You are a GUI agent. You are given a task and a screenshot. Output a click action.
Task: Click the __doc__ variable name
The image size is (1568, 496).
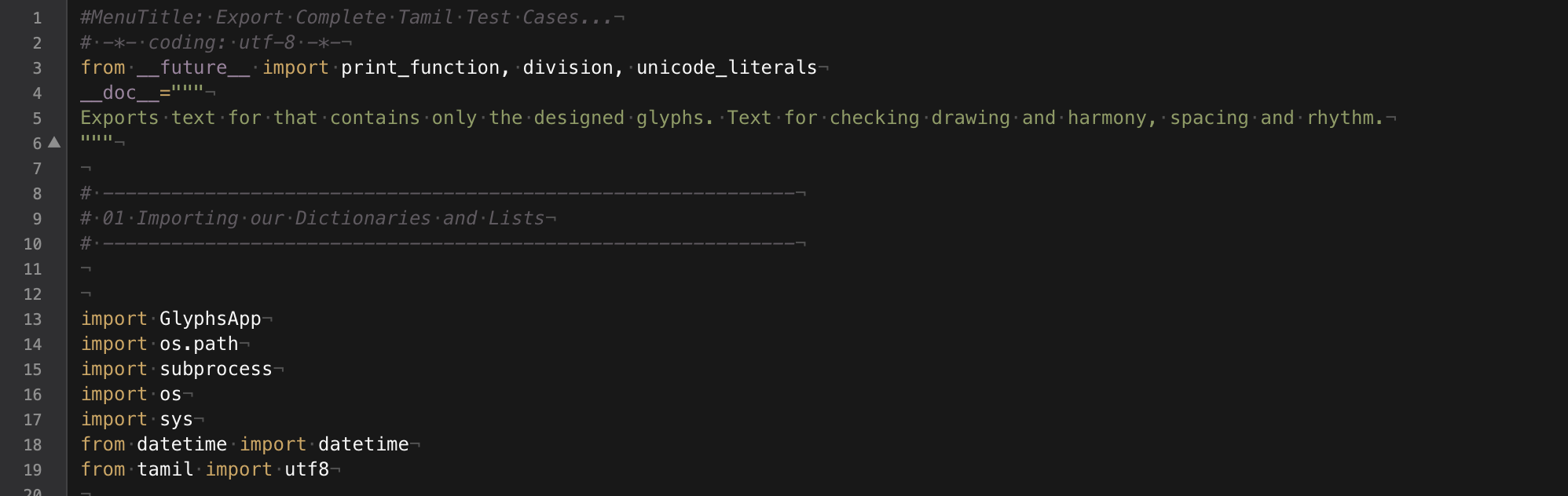pos(119,93)
